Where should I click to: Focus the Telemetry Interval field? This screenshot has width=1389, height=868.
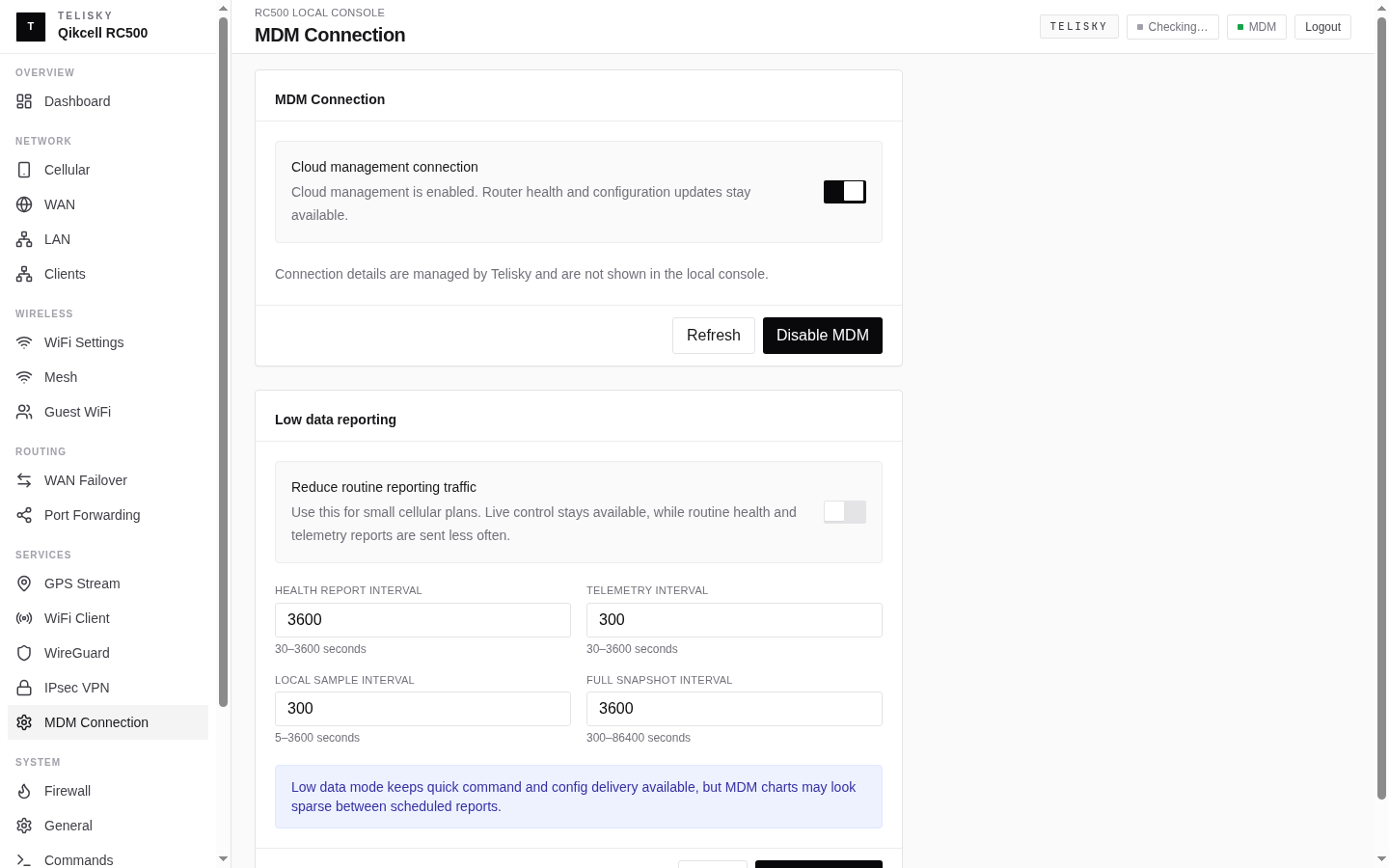(x=734, y=620)
